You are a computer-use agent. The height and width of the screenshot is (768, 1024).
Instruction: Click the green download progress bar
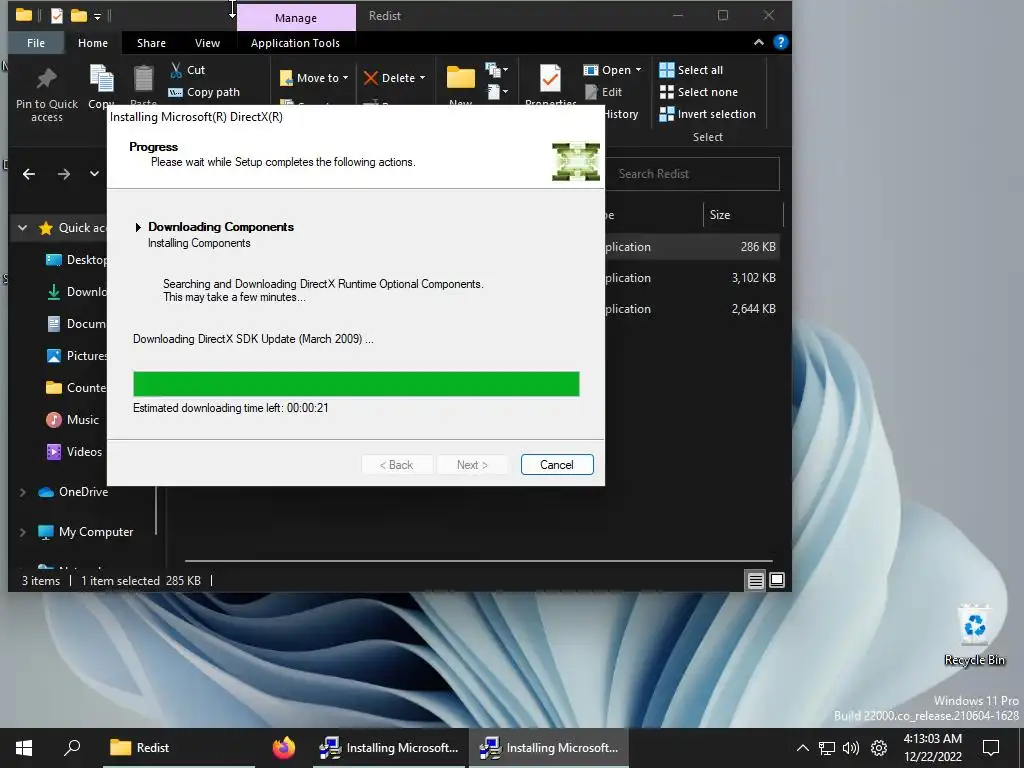tap(356, 384)
